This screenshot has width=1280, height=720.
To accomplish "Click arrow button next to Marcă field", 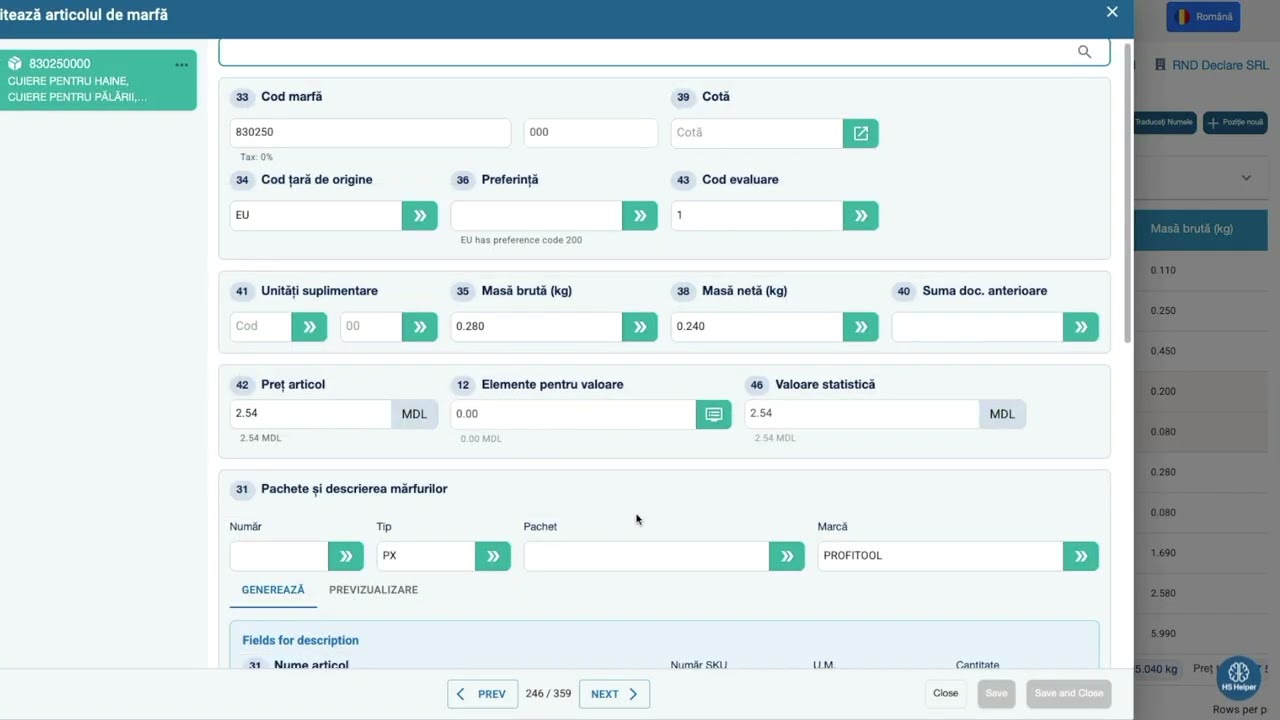I will point(1080,556).
